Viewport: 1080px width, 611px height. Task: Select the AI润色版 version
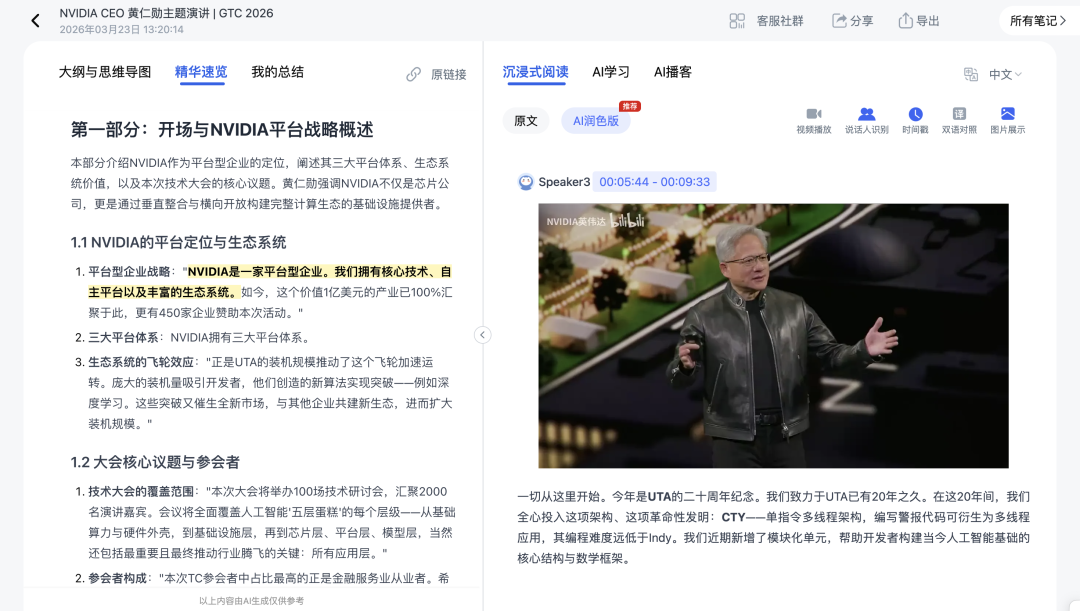tap(596, 121)
